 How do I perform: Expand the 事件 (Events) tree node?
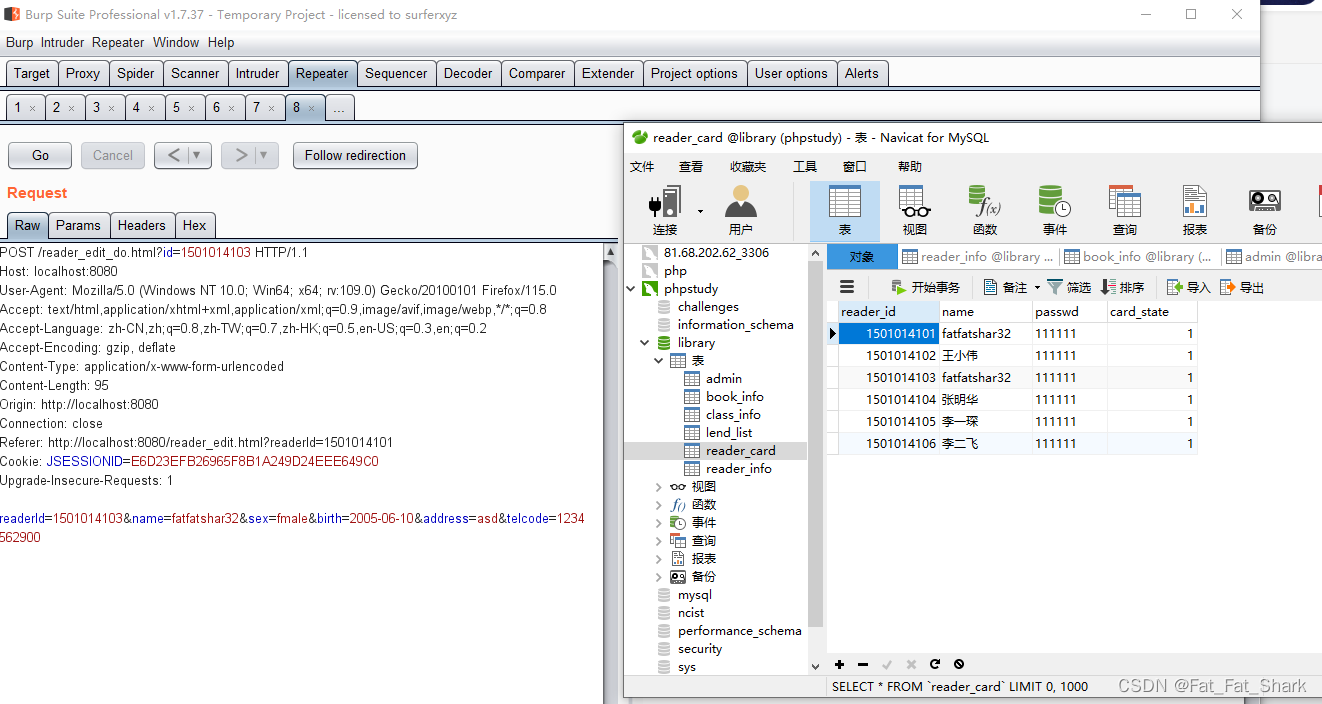[x=659, y=523]
